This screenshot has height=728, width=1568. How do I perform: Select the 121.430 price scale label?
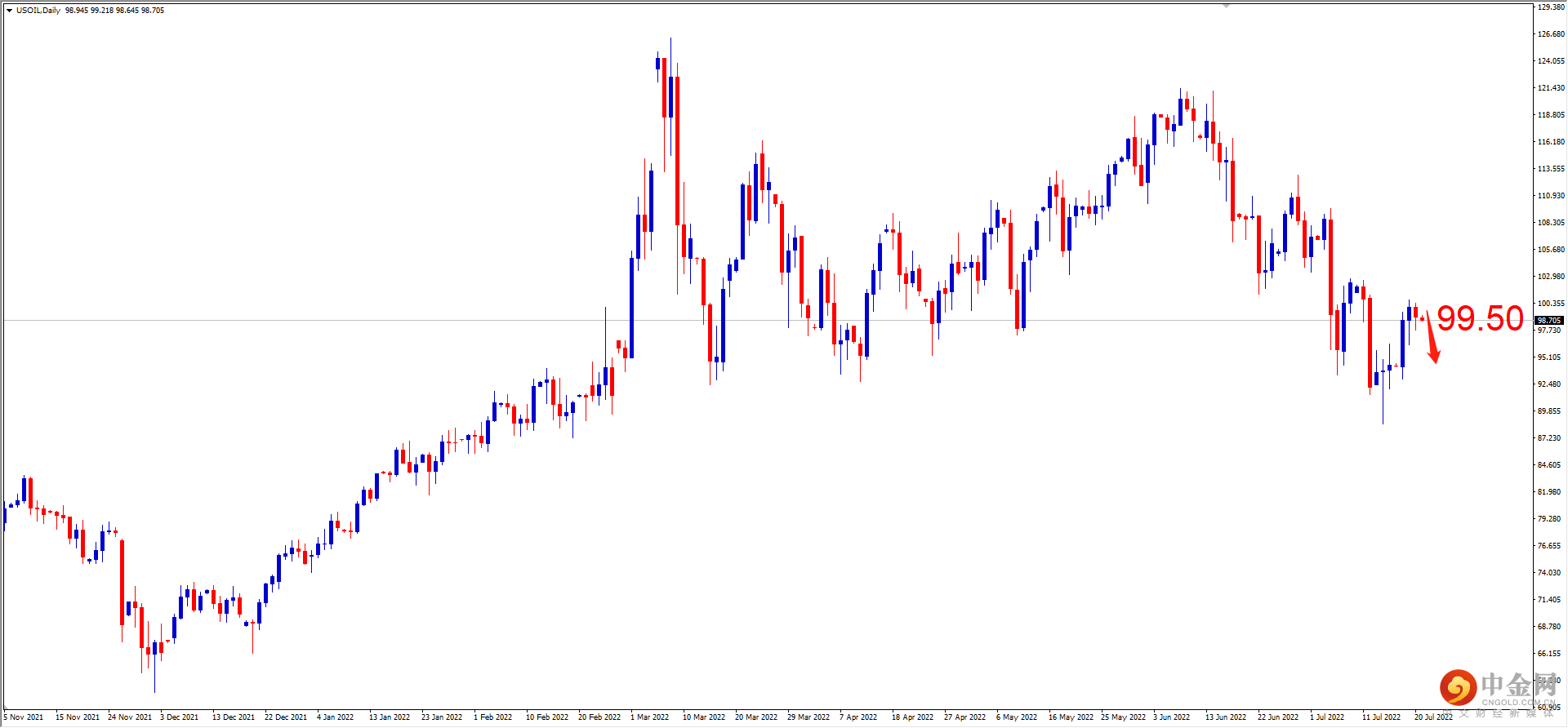(x=1551, y=88)
